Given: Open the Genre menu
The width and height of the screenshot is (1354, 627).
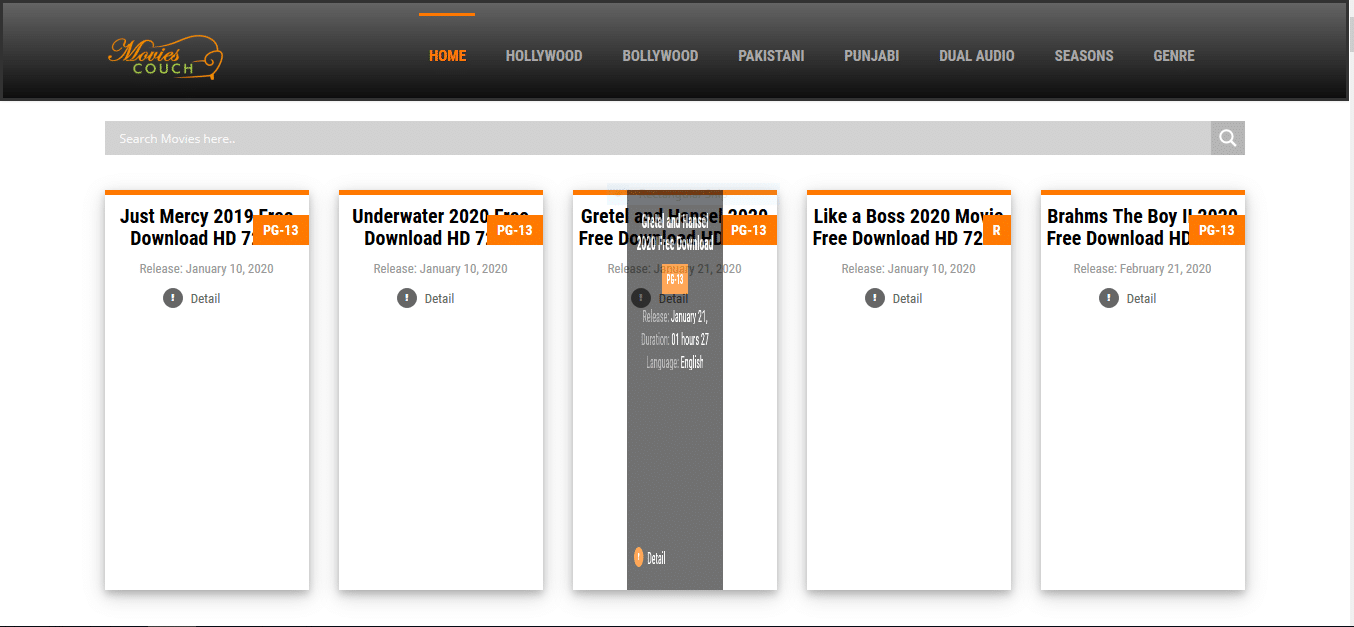Looking at the screenshot, I should 1174,56.
